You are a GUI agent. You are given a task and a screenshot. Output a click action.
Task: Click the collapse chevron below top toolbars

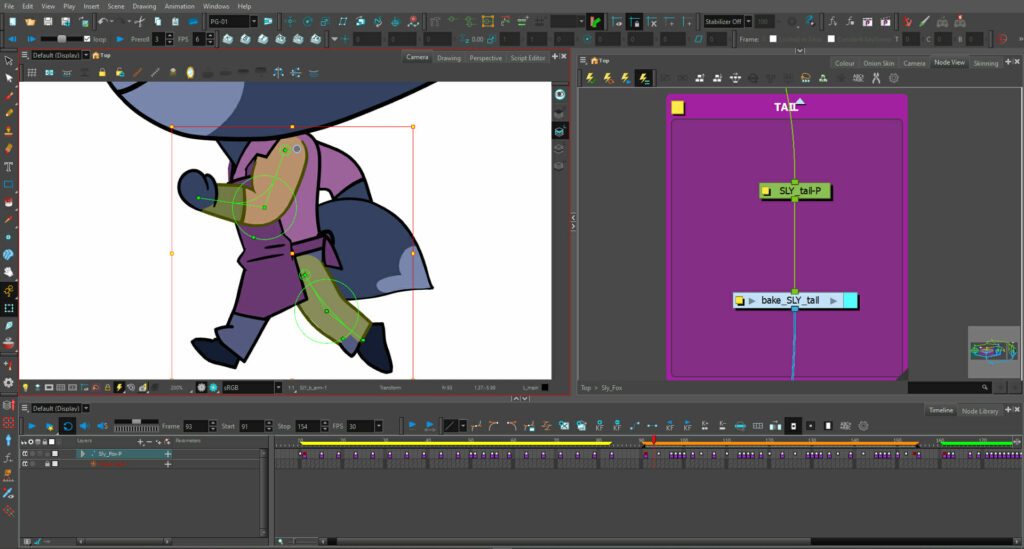800,50
